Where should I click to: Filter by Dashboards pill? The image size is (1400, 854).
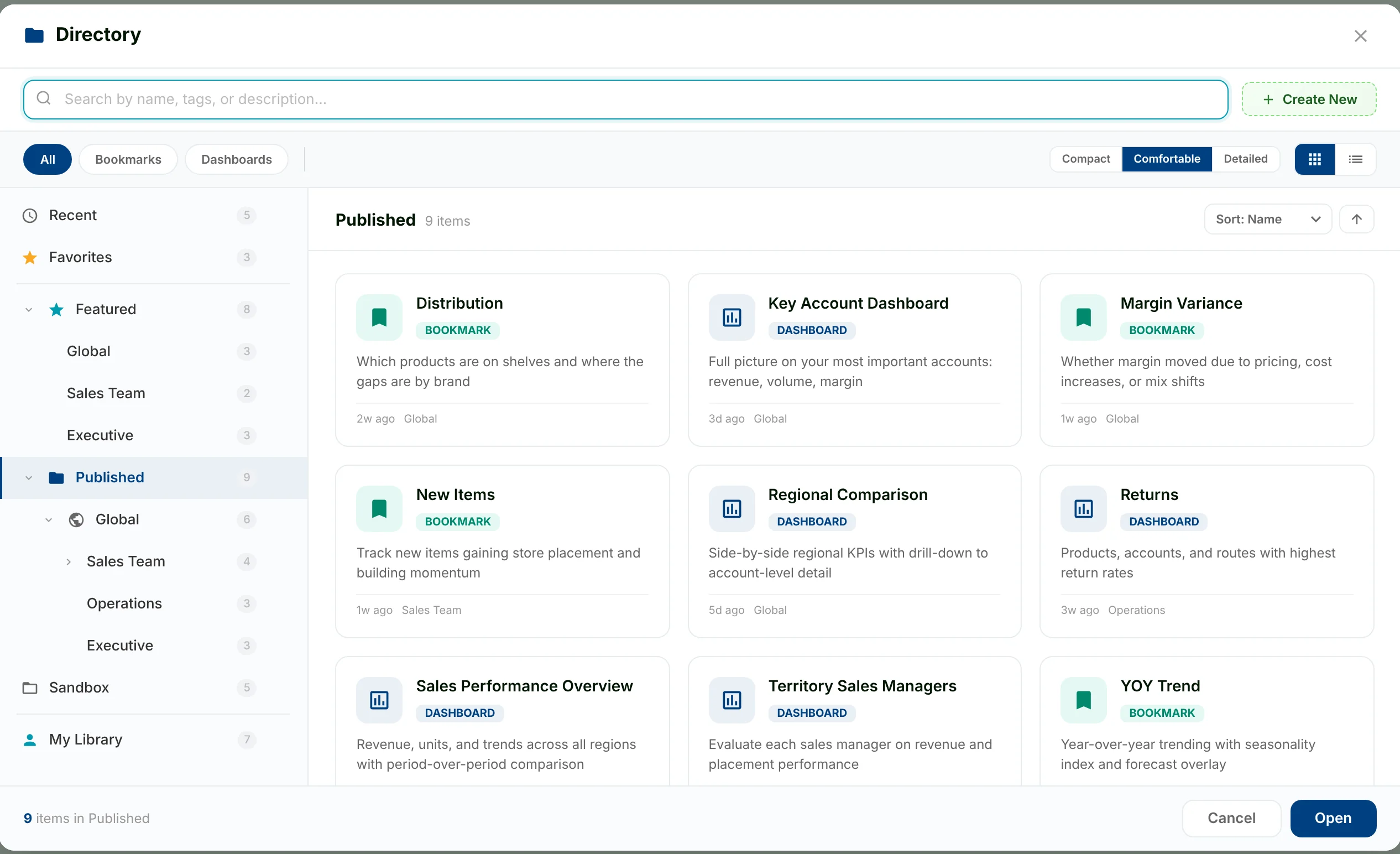point(236,160)
